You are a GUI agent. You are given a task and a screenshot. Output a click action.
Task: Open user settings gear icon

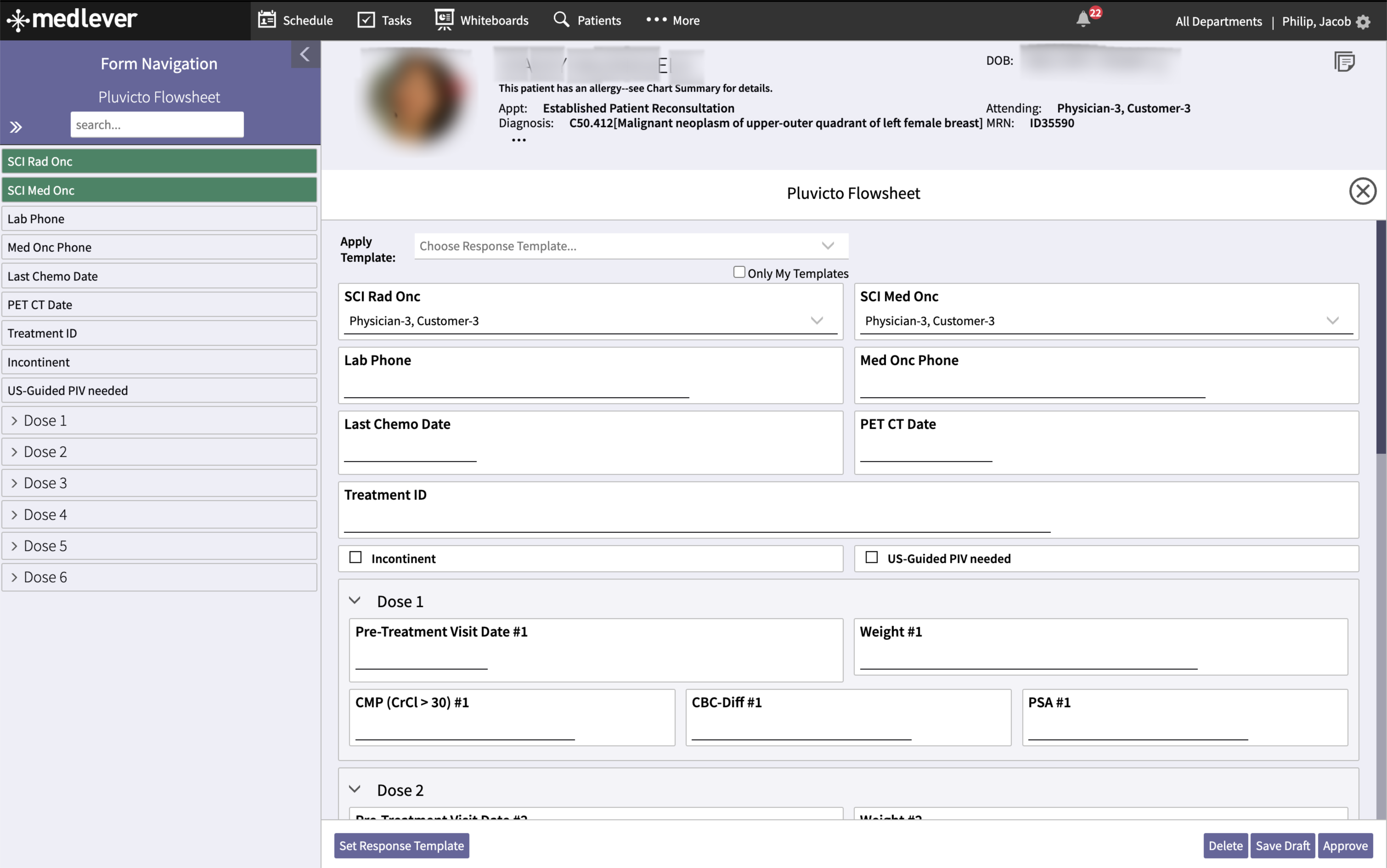pos(1364,22)
